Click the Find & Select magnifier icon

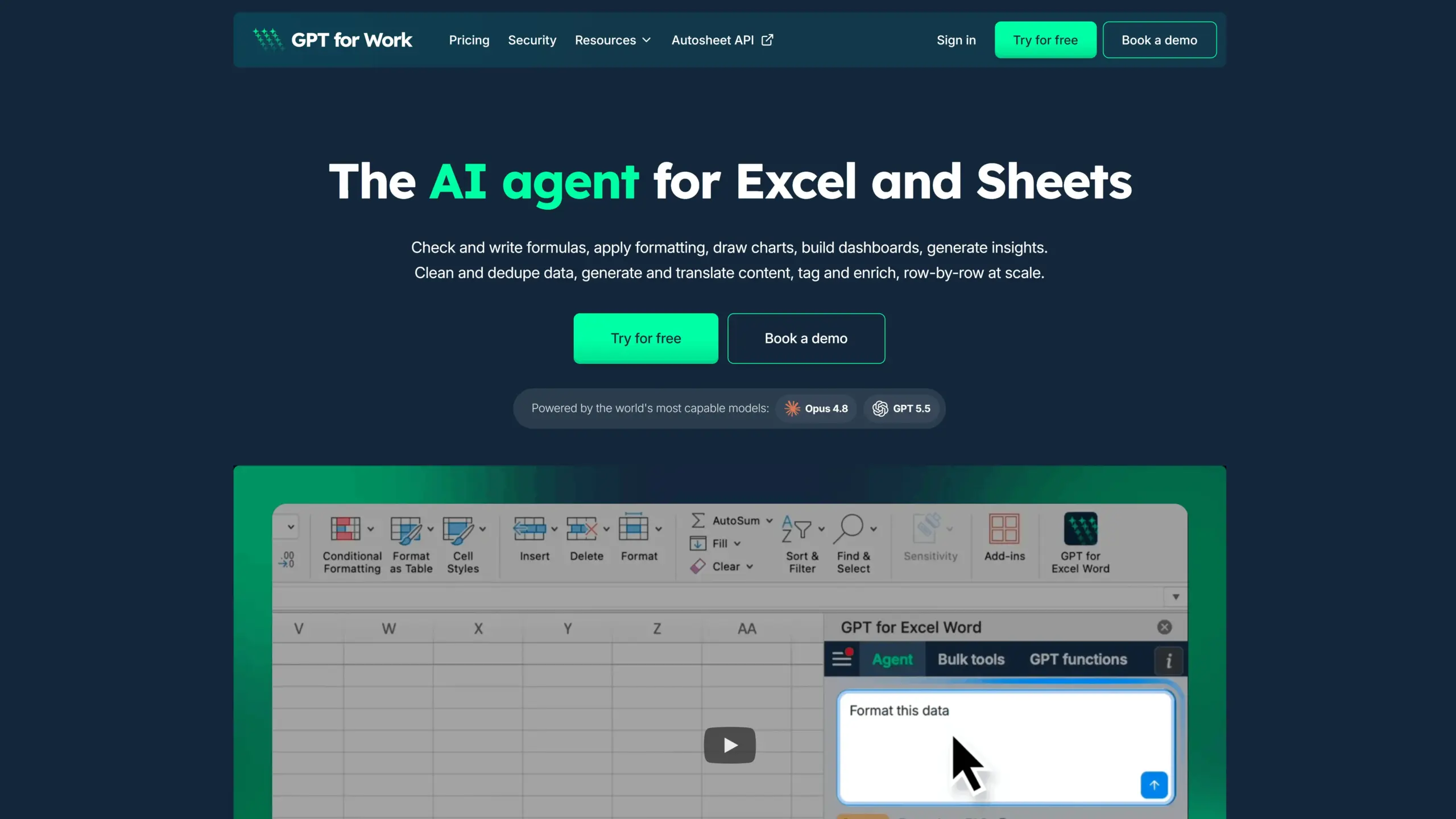[849, 529]
